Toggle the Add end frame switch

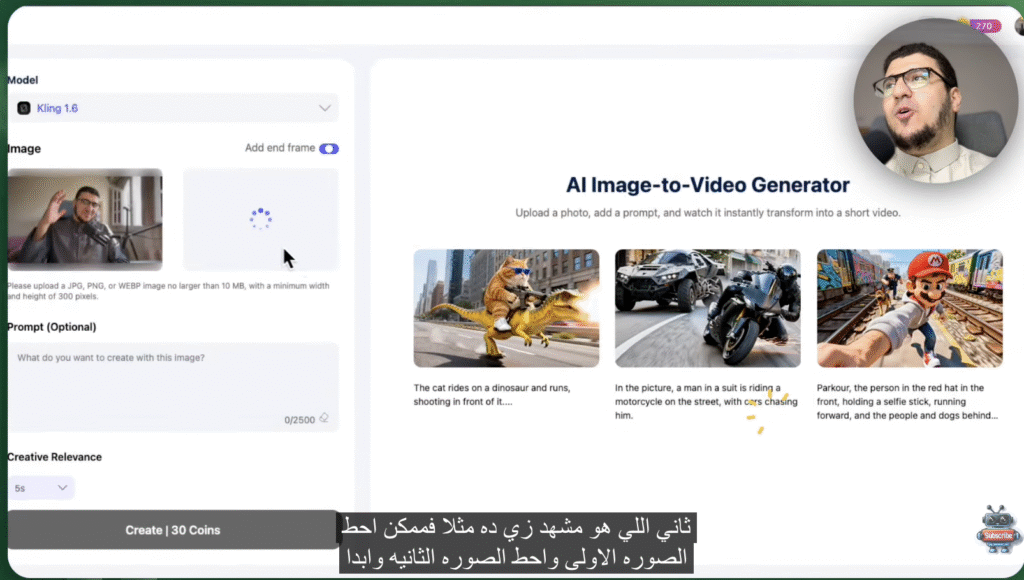click(x=328, y=148)
